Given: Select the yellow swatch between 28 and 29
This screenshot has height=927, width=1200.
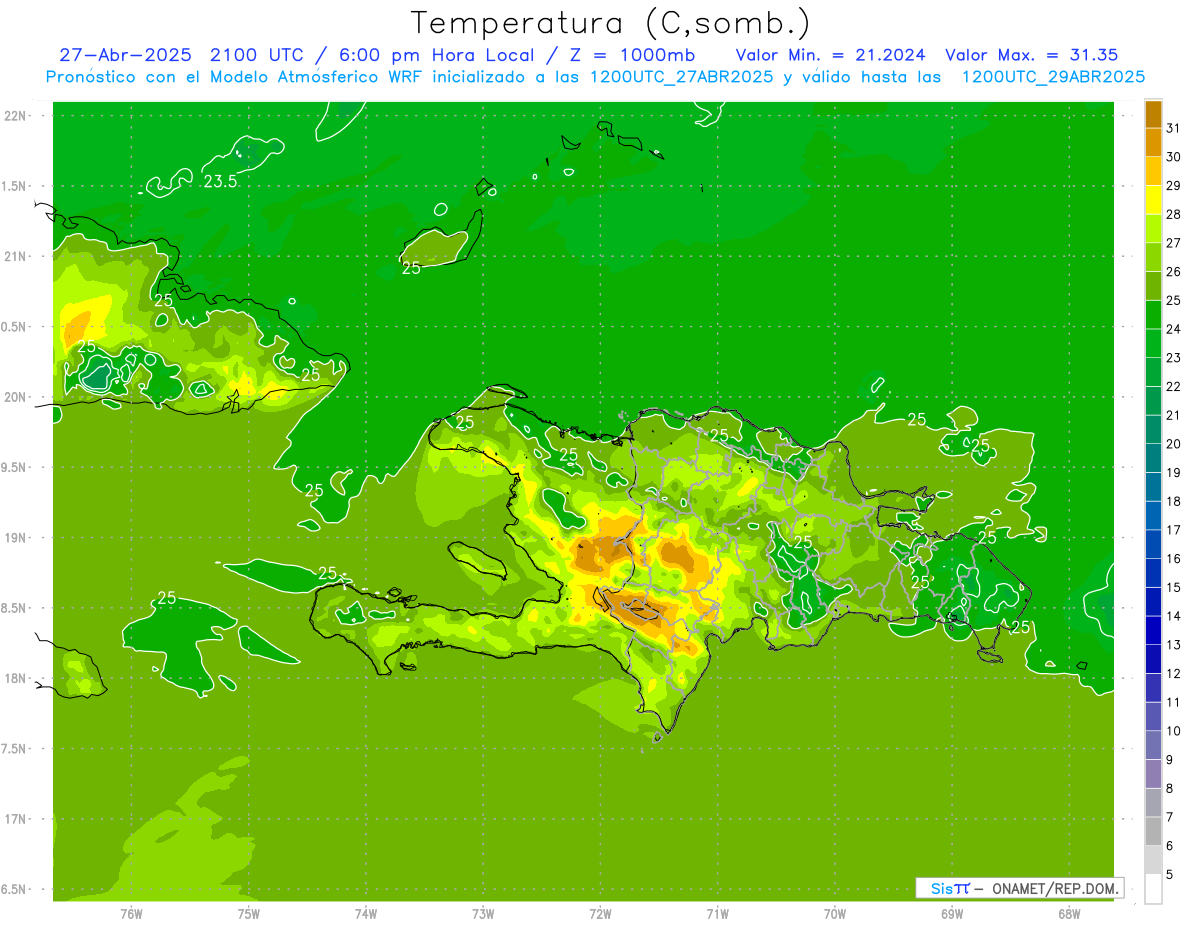Looking at the screenshot, I should (1153, 200).
